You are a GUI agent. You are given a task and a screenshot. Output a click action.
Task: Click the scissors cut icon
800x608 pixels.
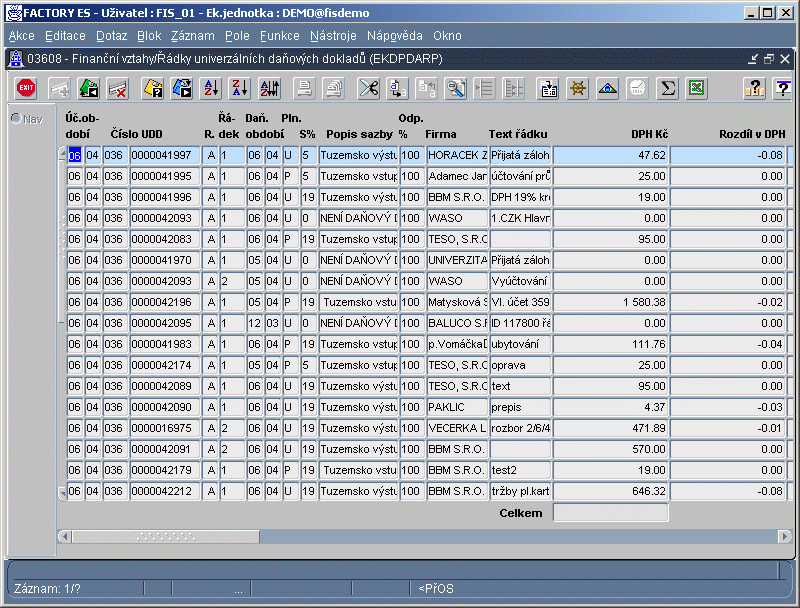[x=368, y=88]
